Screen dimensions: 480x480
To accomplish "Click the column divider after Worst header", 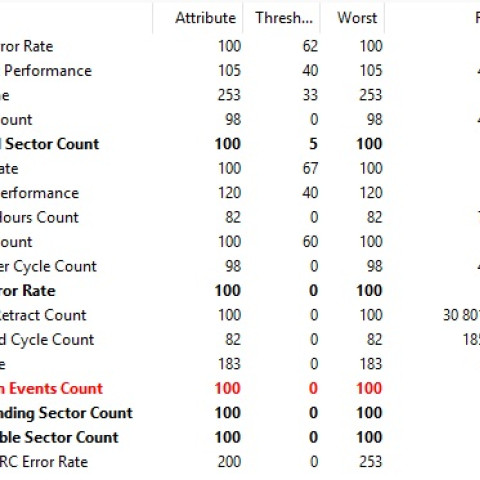I will pyautogui.click(x=385, y=18).
